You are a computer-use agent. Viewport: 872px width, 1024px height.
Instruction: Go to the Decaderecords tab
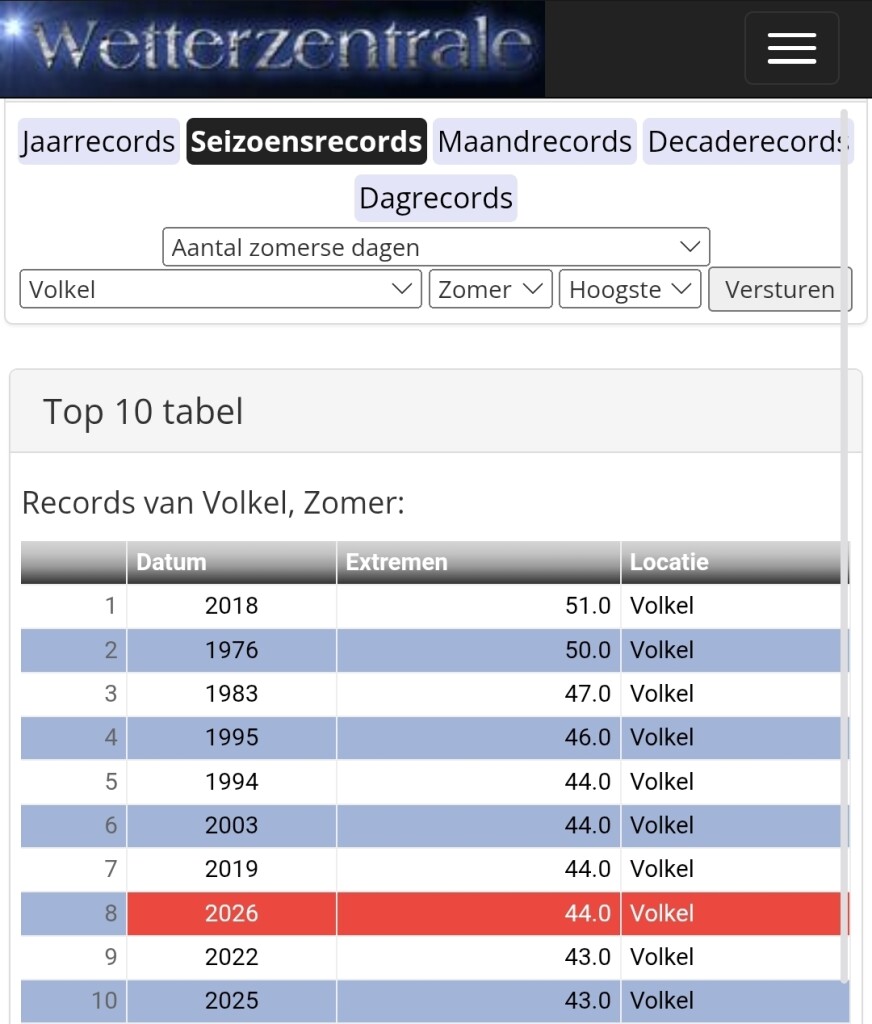tap(747, 142)
